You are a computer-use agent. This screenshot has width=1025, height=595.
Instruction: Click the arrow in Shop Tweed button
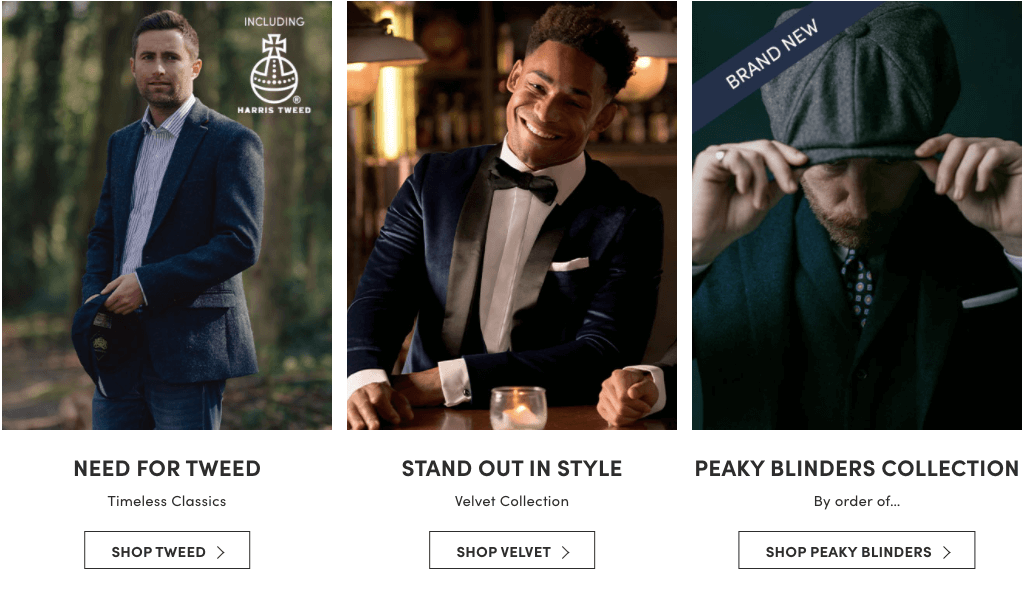[221, 552]
